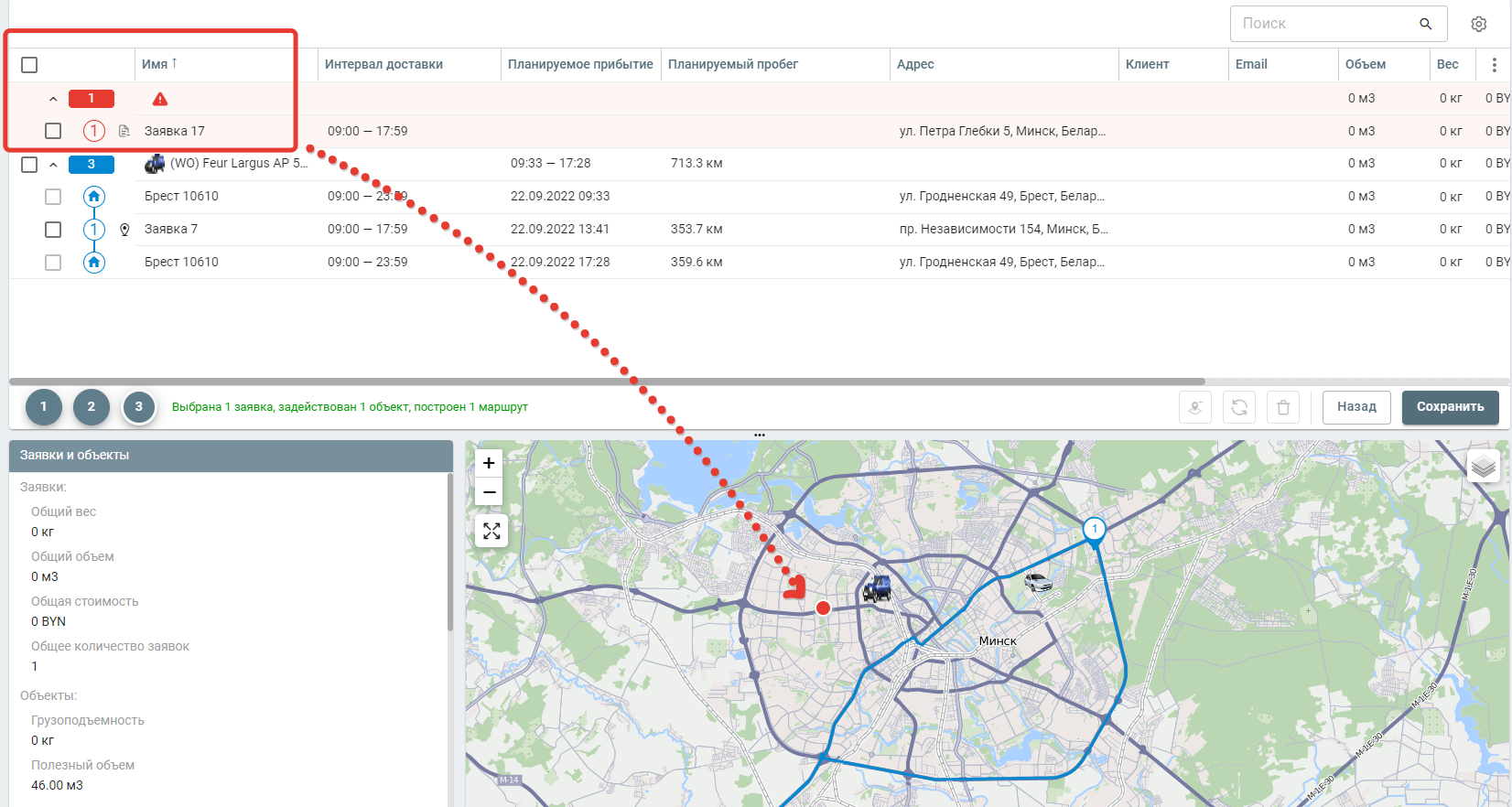Collapse the red unassigned orders group
1512x807 pixels.
pos(53,99)
